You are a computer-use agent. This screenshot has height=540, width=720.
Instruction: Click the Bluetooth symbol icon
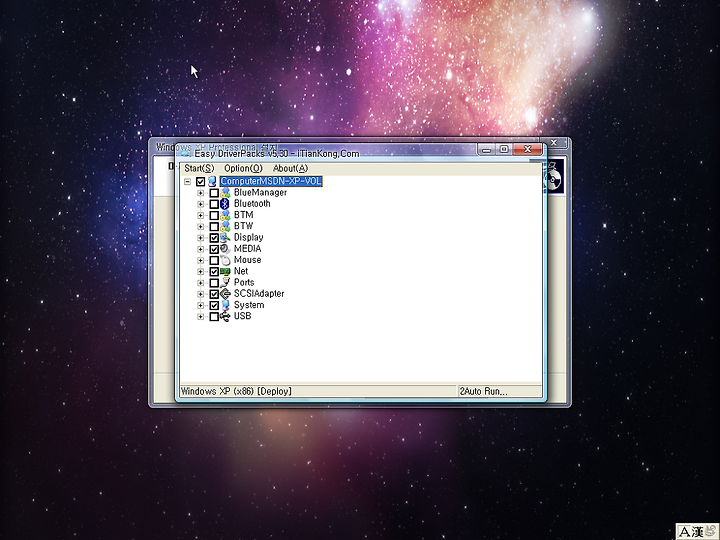coord(225,204)
